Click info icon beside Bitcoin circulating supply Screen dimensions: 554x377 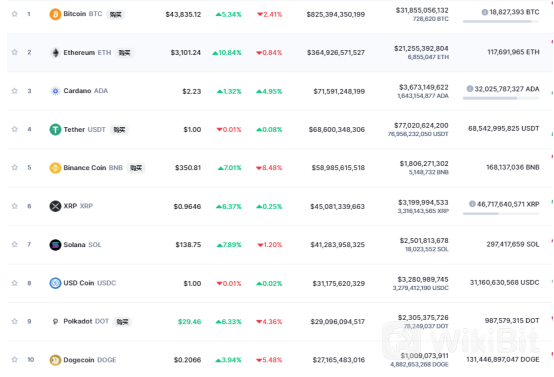click(485, 12)
